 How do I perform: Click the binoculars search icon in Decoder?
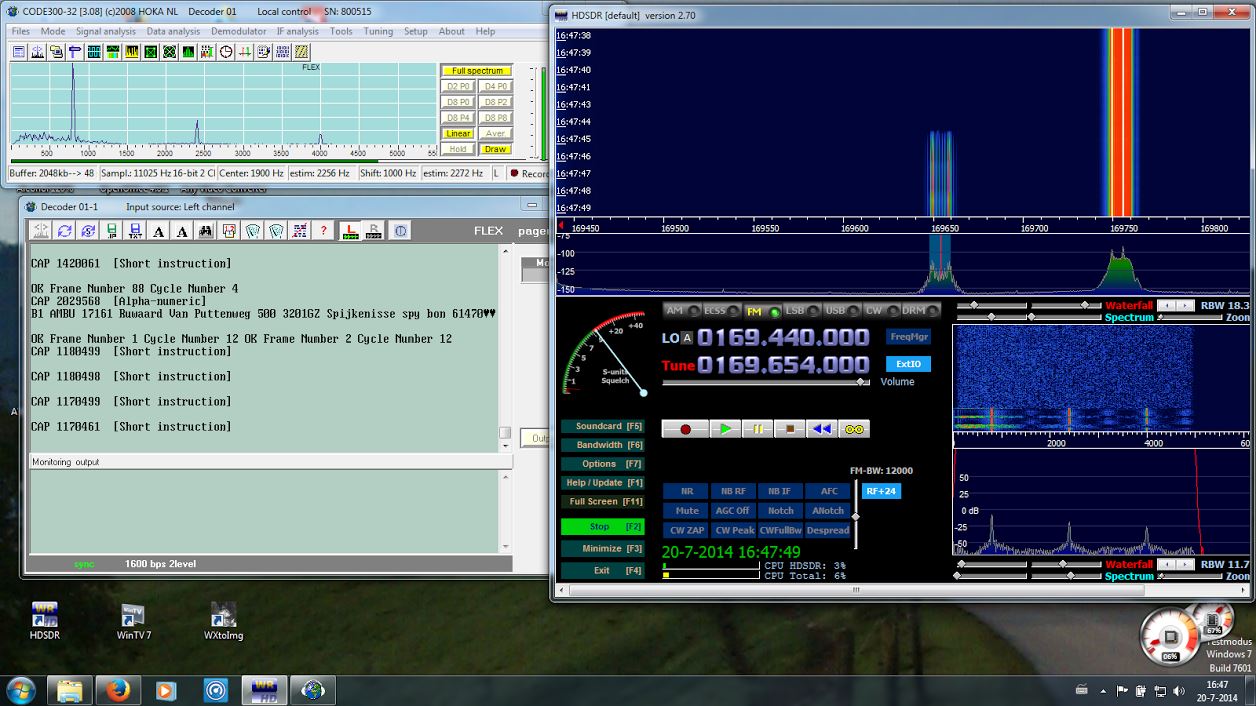205,231
